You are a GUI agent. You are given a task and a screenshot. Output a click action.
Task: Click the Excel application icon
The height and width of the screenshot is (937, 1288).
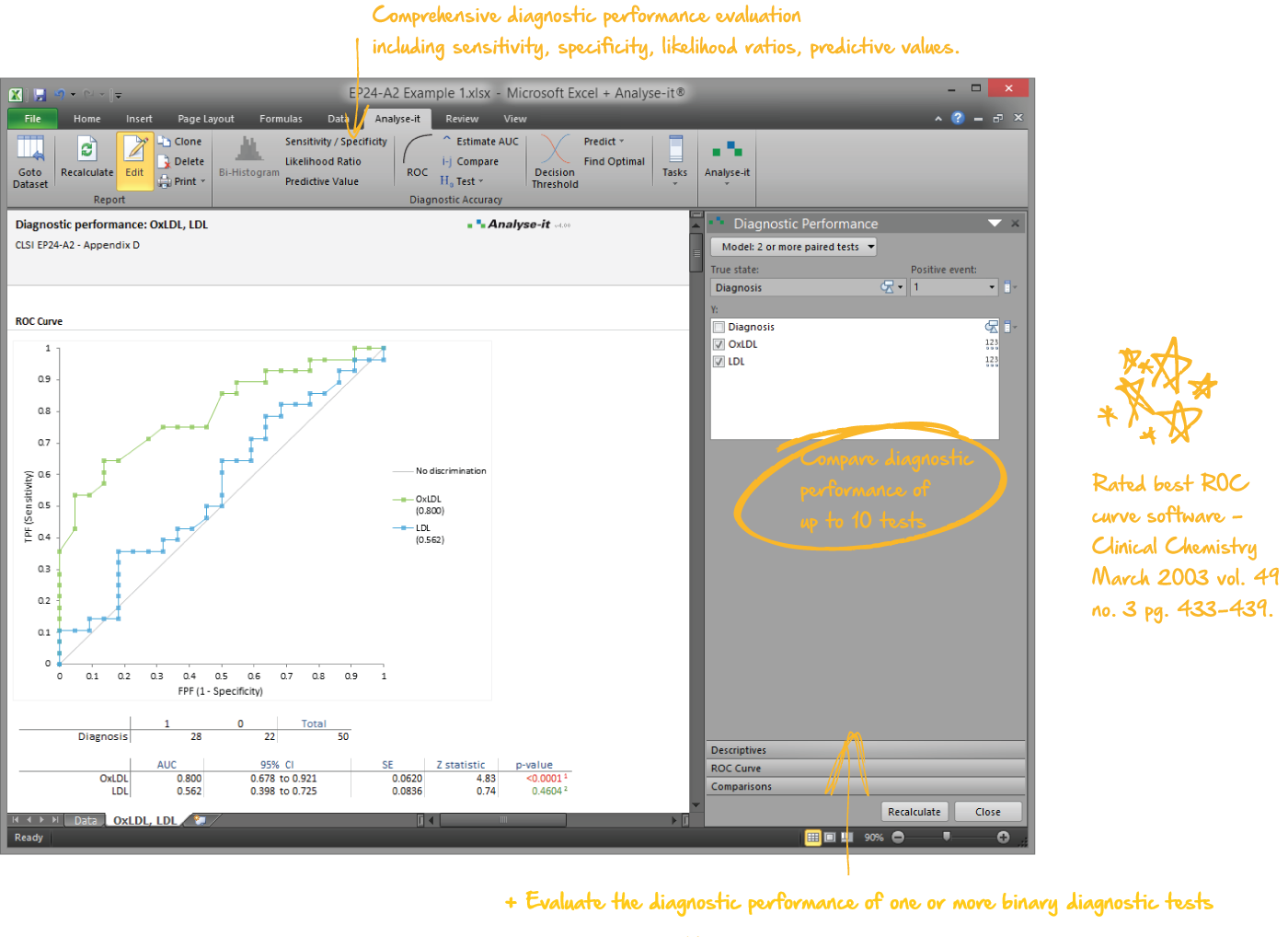17,94
